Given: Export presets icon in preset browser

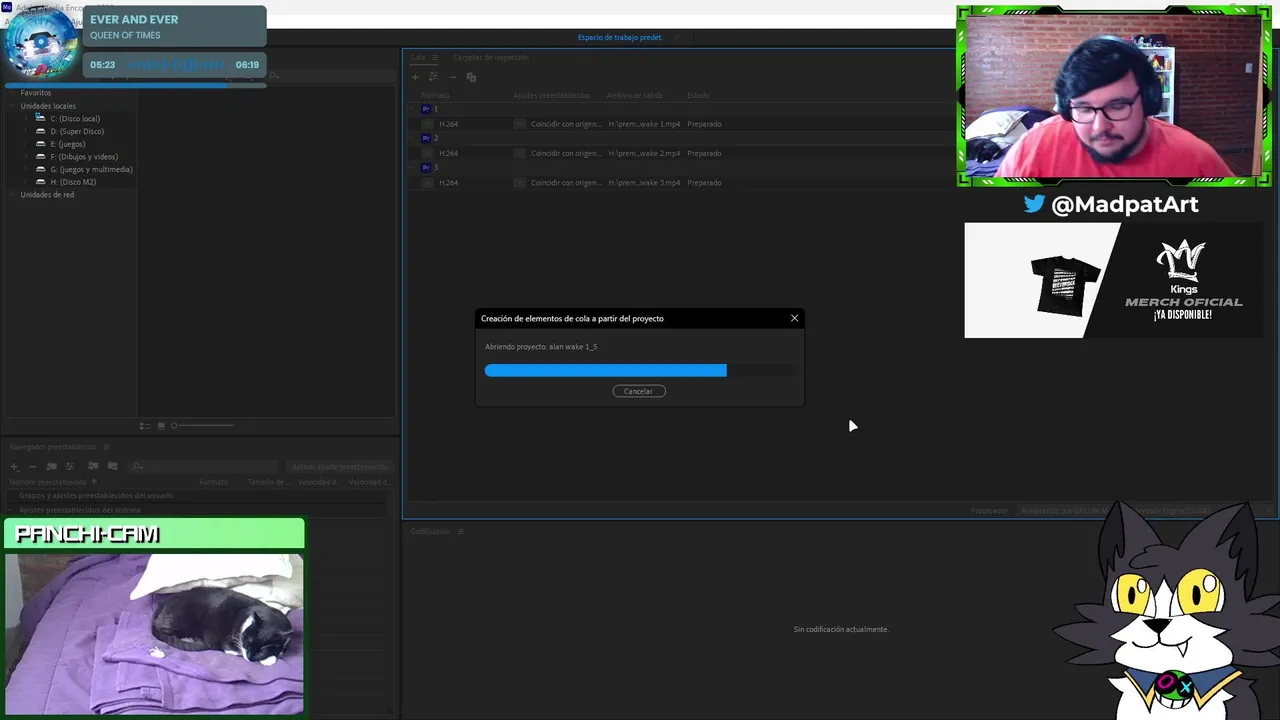Looking at the screenshot, I should pyautogui.click(x=112, y=466).
